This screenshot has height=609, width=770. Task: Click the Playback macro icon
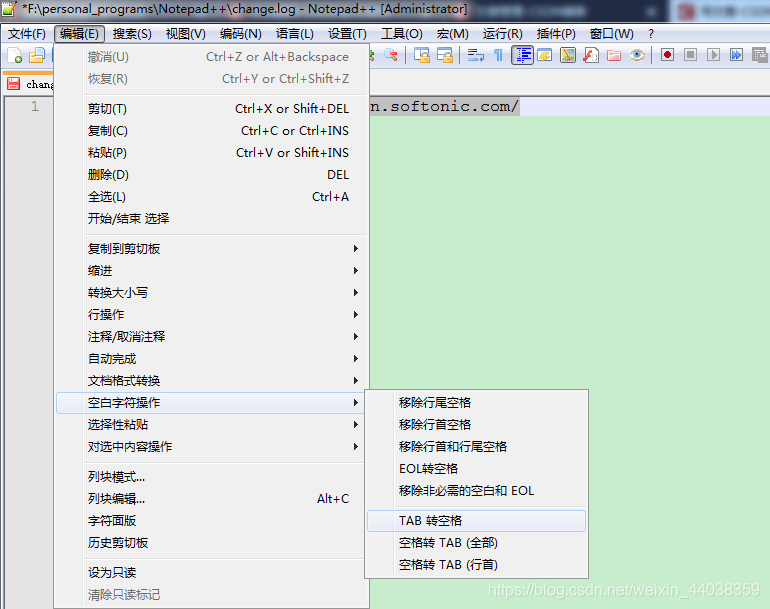[713, 55]
